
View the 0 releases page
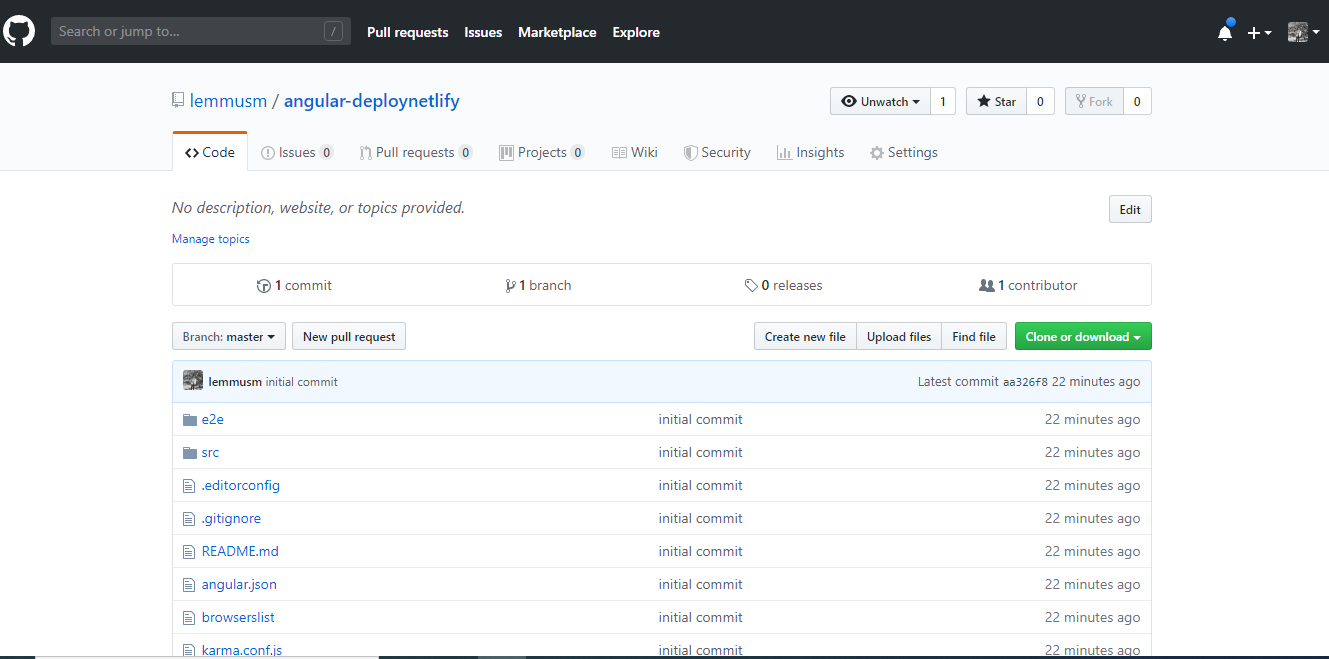click(783, 285)
